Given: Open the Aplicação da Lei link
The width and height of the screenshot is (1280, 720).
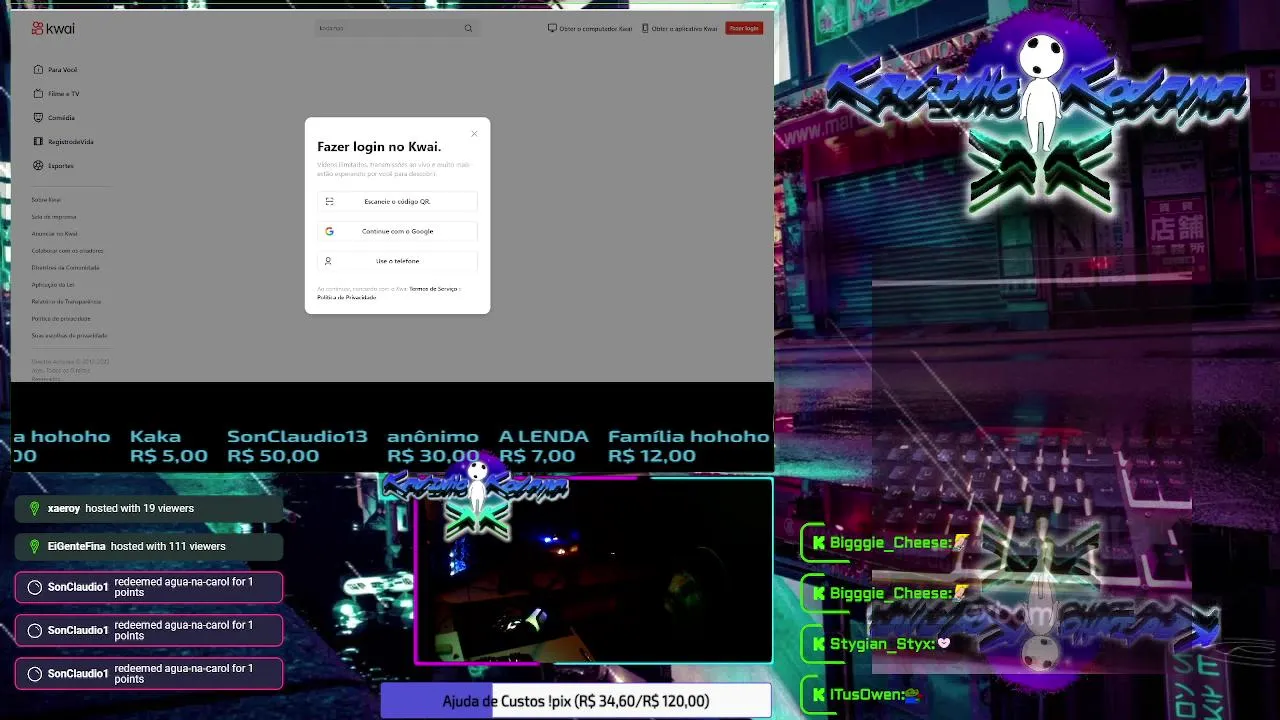Looking at the screenshot, I should click(53, 285).
